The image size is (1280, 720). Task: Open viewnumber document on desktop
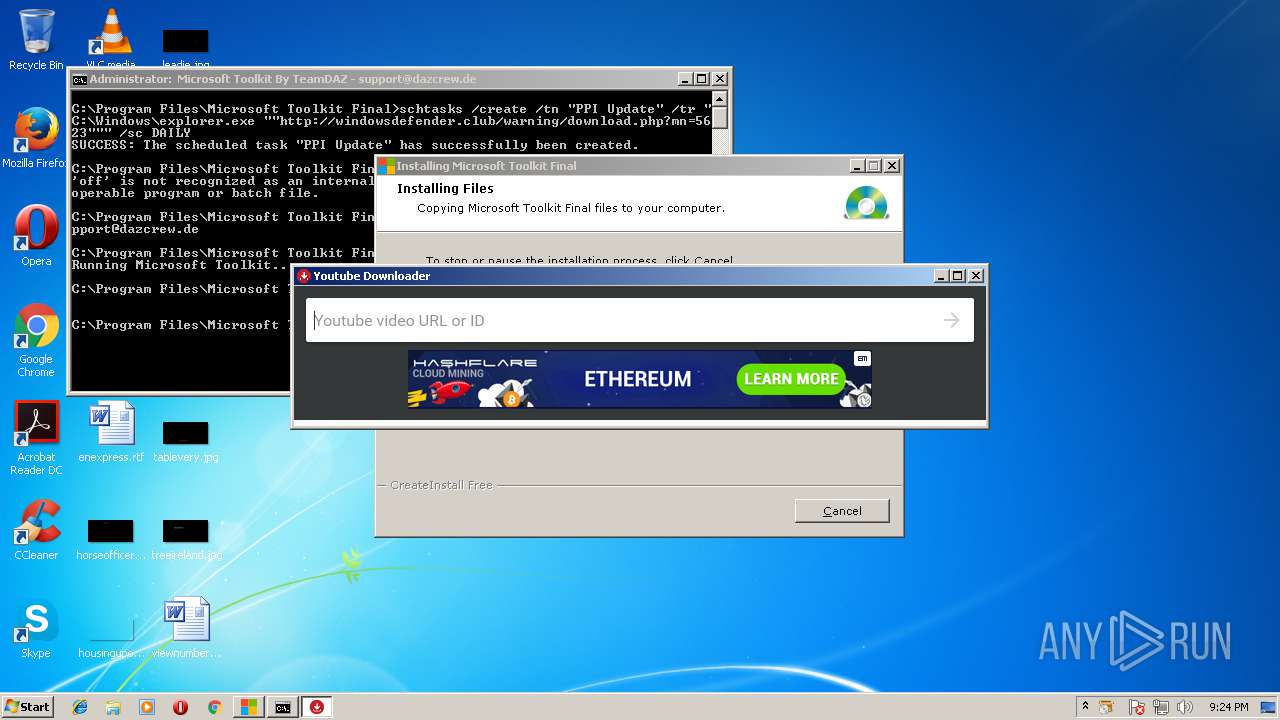[186, 628]
